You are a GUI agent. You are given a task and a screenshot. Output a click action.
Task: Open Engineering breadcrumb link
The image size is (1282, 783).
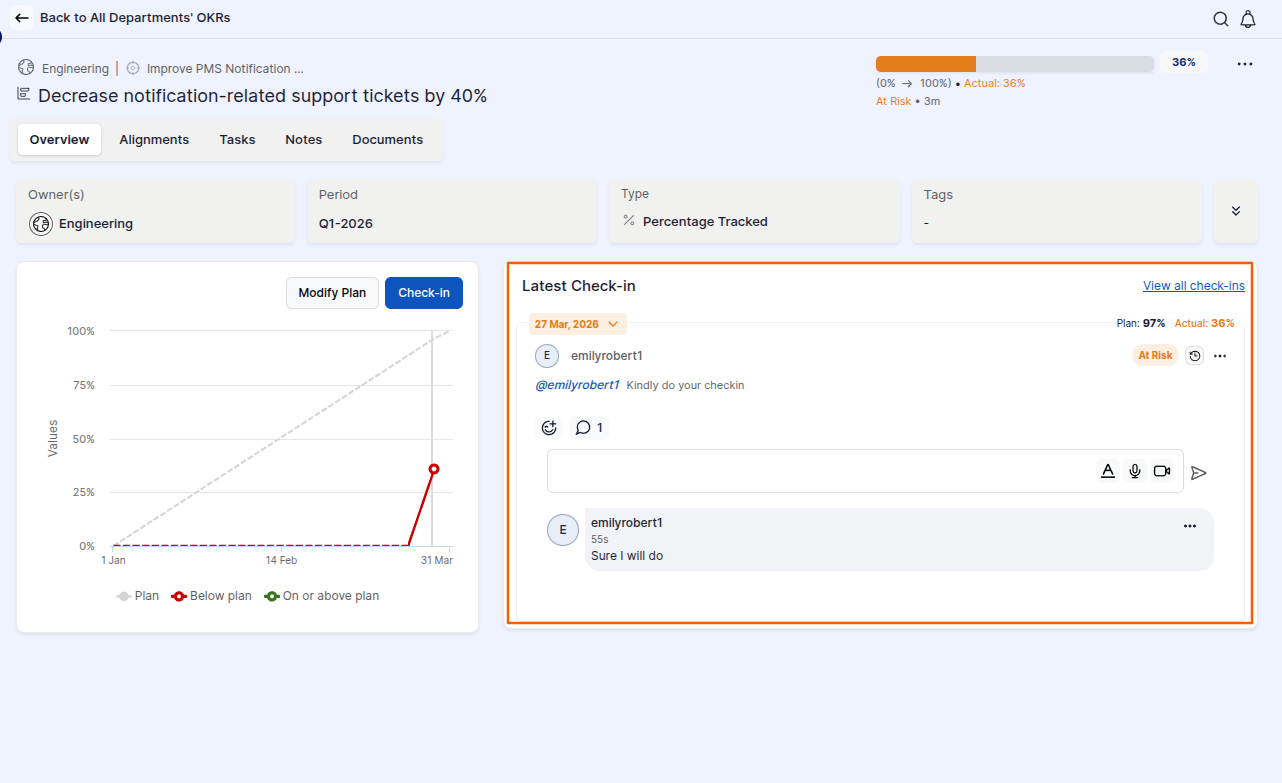[75, 69]
